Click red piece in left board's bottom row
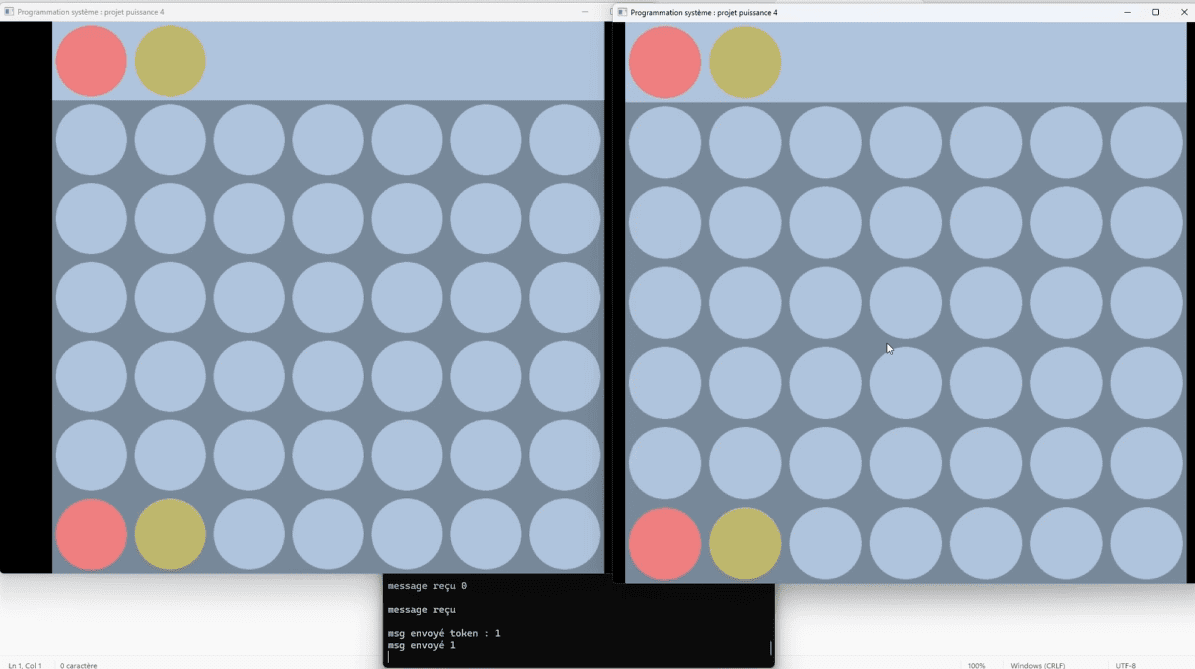The height and width of the screenshot is (669, 1195). [x=91, y=534]
